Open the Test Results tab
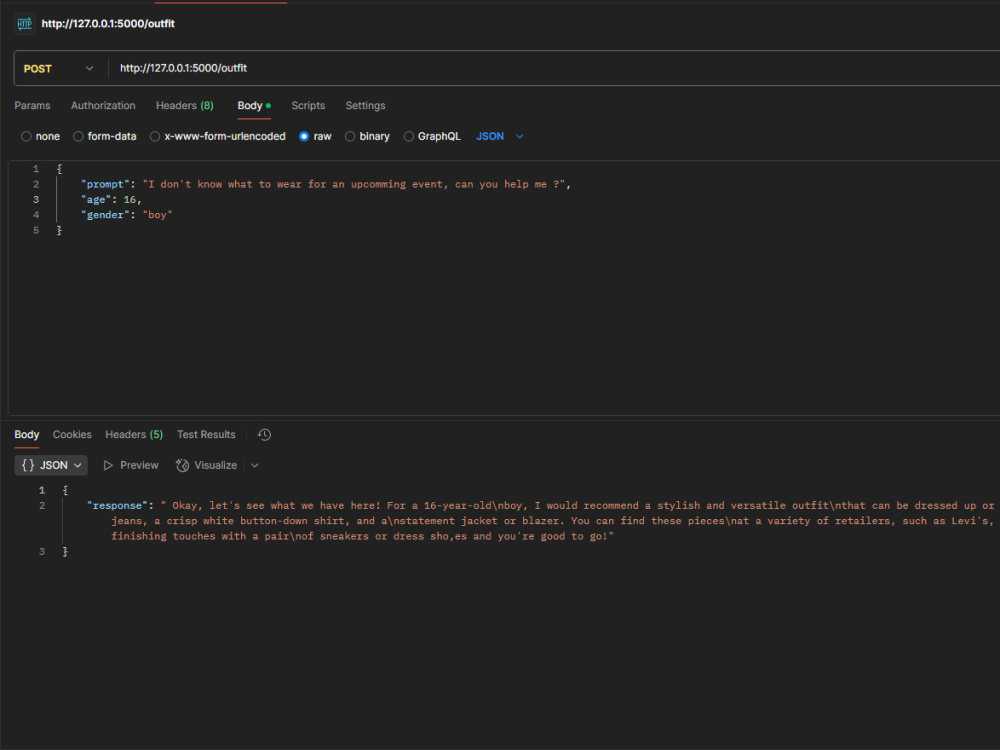Viewport: 1000px width, 750px height. coord(206,434)
